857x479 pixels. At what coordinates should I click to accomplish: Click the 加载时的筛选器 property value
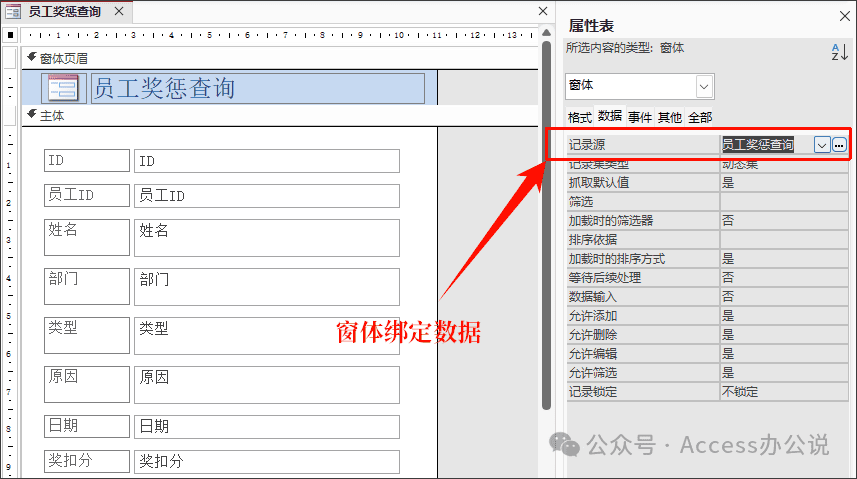(784, 221)
